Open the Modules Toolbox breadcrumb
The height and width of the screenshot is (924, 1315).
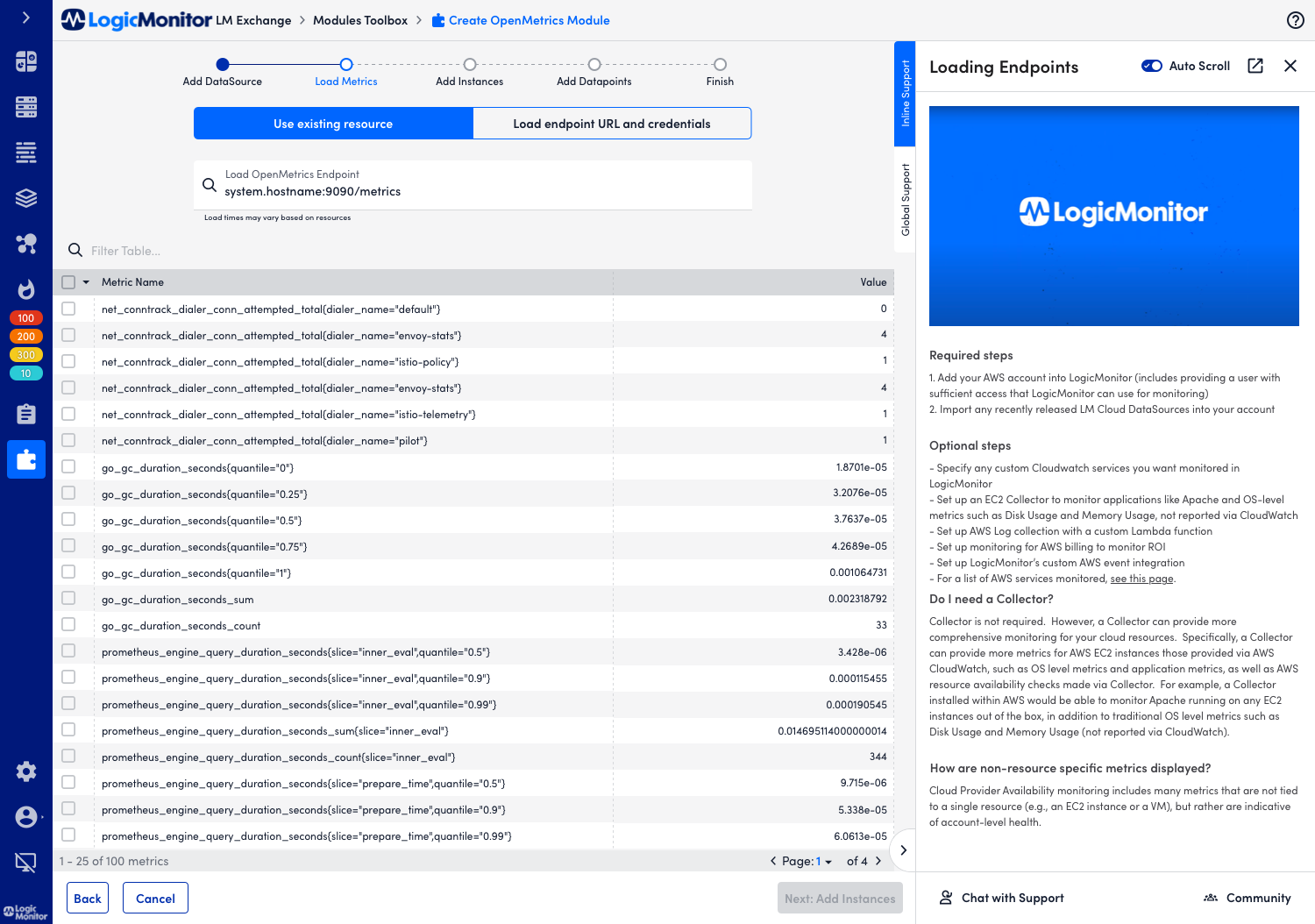(x=360, y=20)
